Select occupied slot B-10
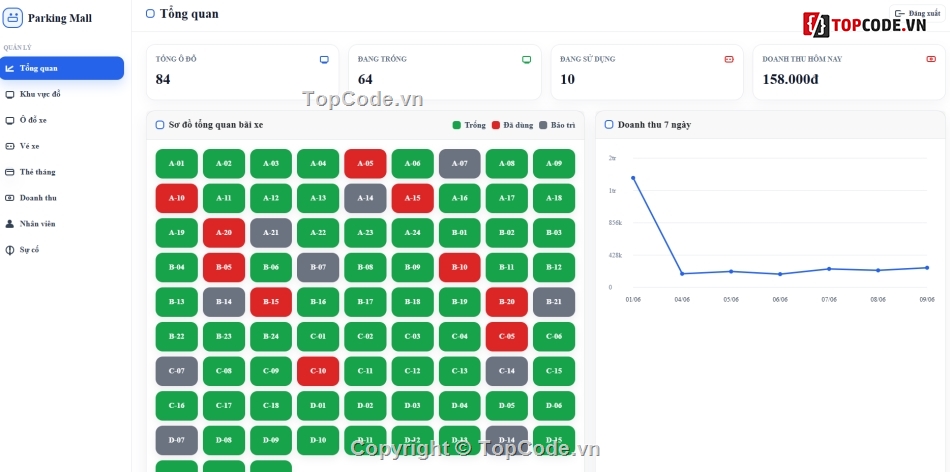 460,267
